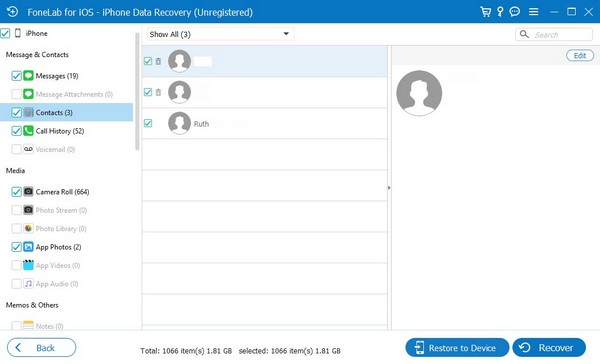
Task: Click the Recover button
Action: point(549,348)
